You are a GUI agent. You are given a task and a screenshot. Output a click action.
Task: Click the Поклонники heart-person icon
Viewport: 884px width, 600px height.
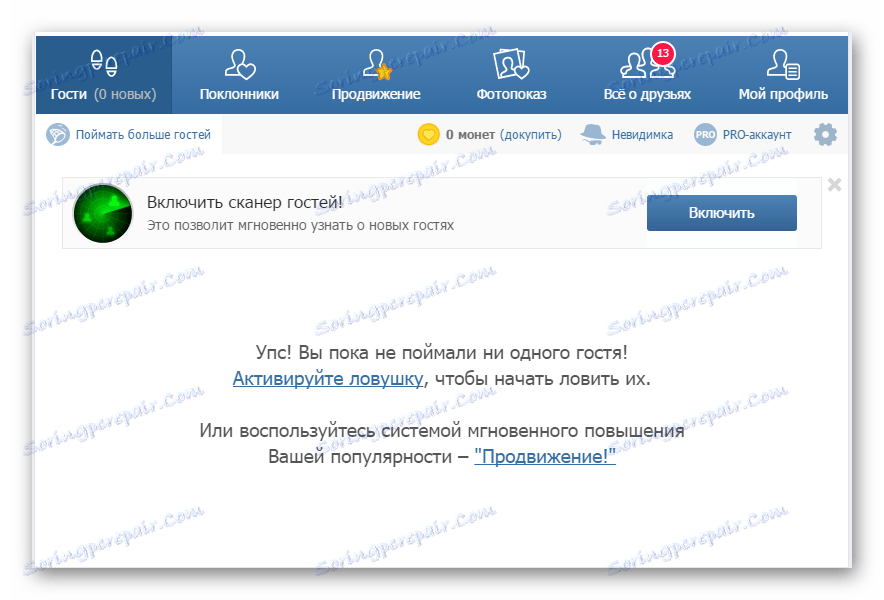240,62
